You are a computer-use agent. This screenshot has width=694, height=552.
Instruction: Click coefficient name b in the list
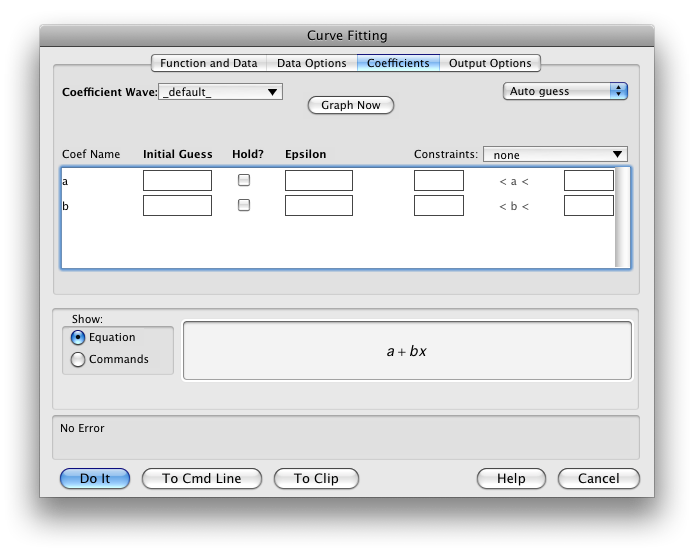click(66, 206)
